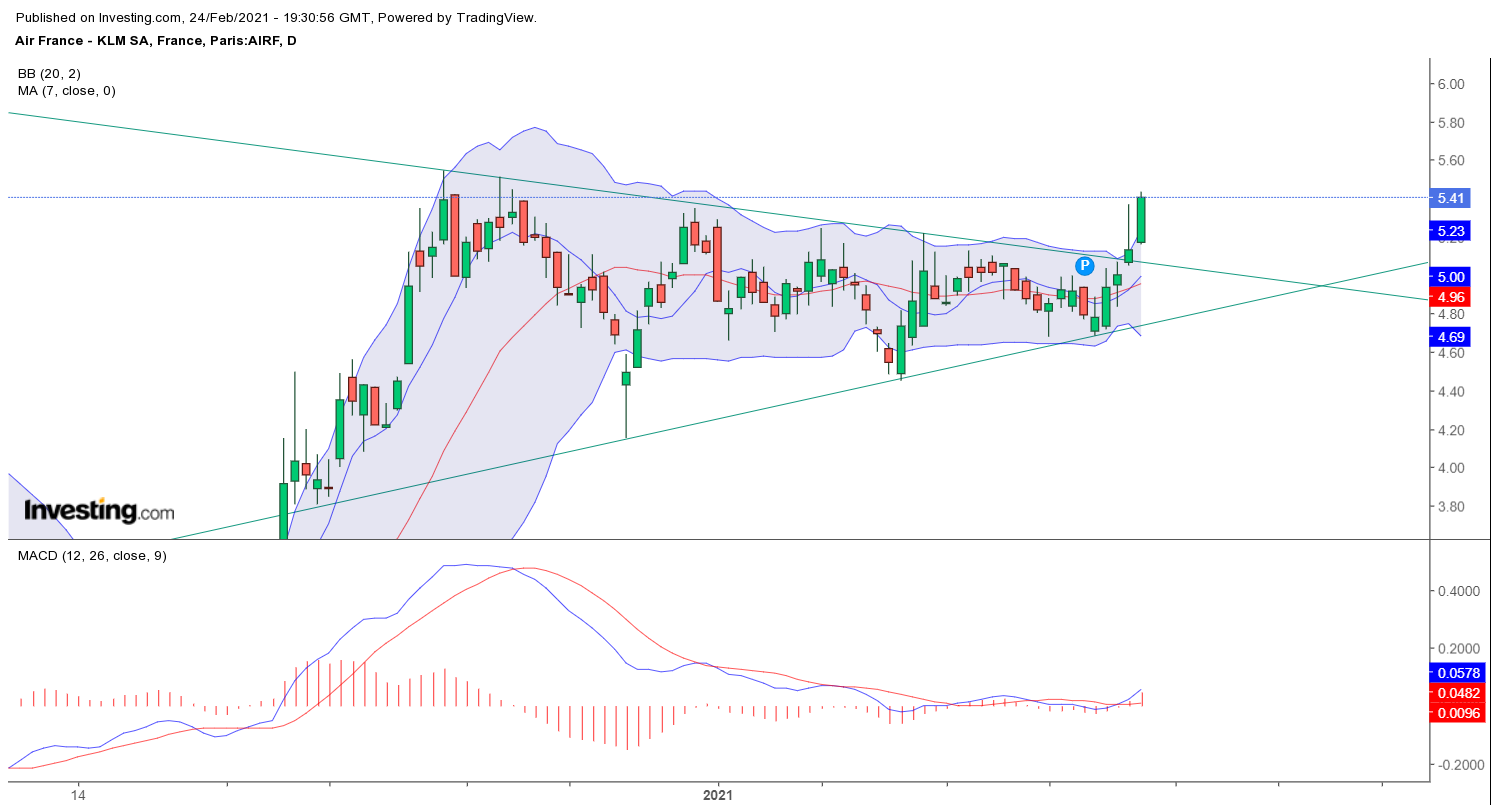
Task: Click the 14 date label on time axis
Action: [x=77, y=795]
